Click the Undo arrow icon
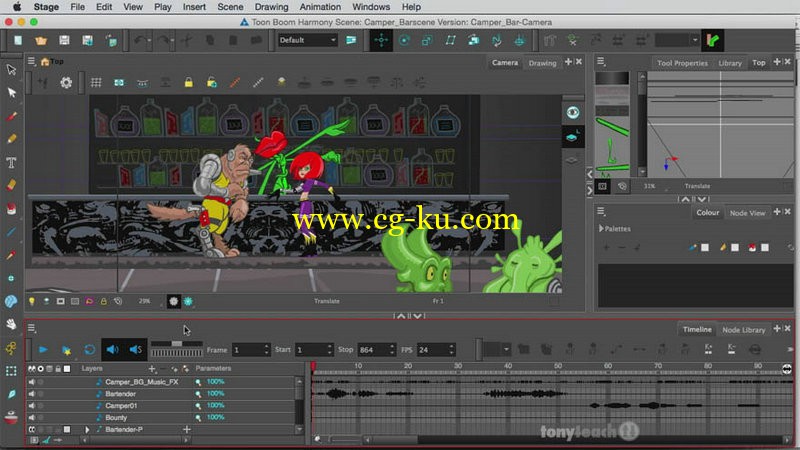This screenshot has width=800, height=450. pos(139,40)
